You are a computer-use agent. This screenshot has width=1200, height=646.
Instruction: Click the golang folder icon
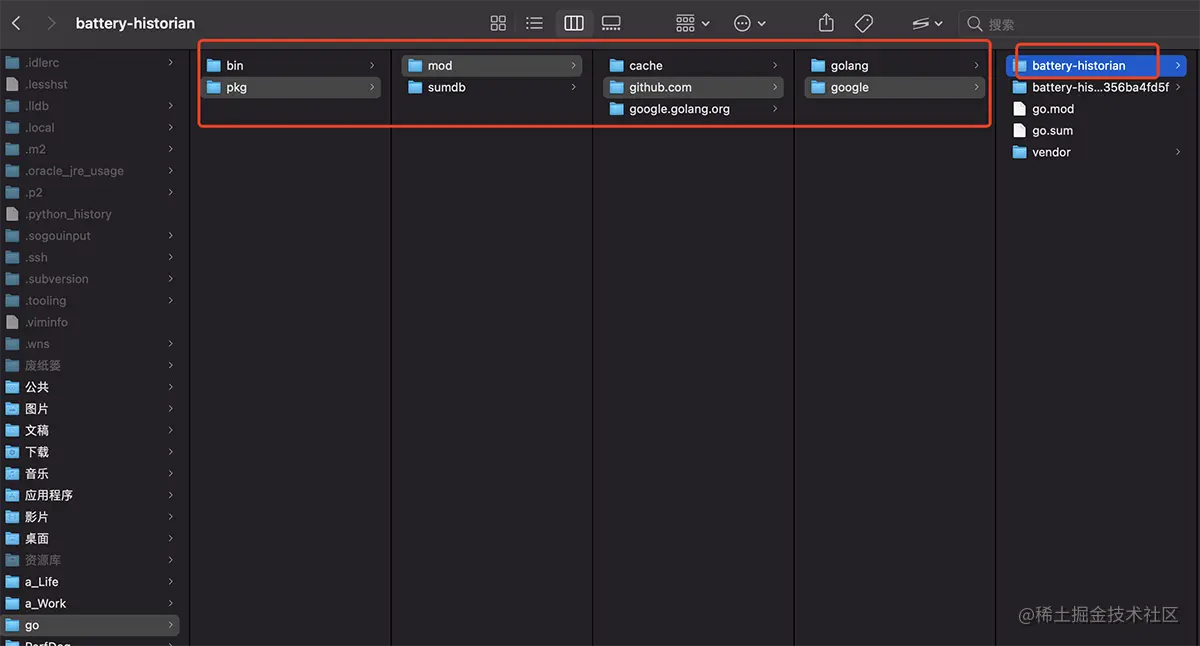pyautogui.click(x=818, y=66)
